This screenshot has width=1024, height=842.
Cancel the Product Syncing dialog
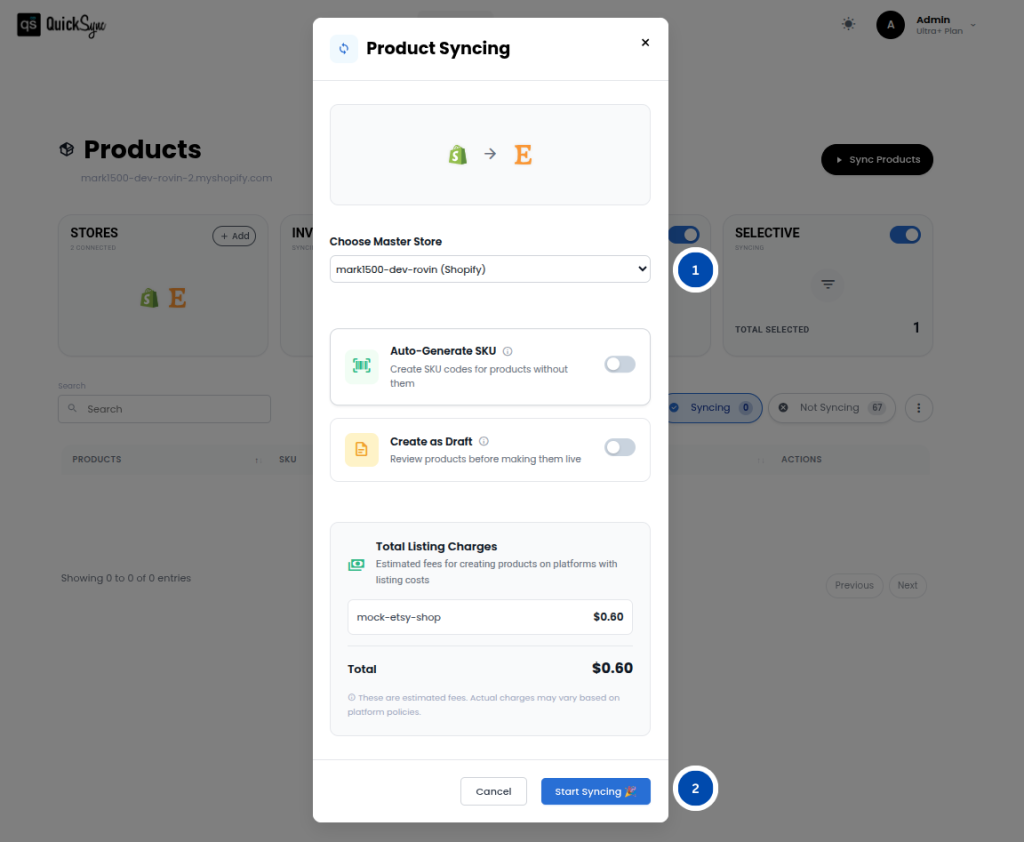click(x=493, y=790)
